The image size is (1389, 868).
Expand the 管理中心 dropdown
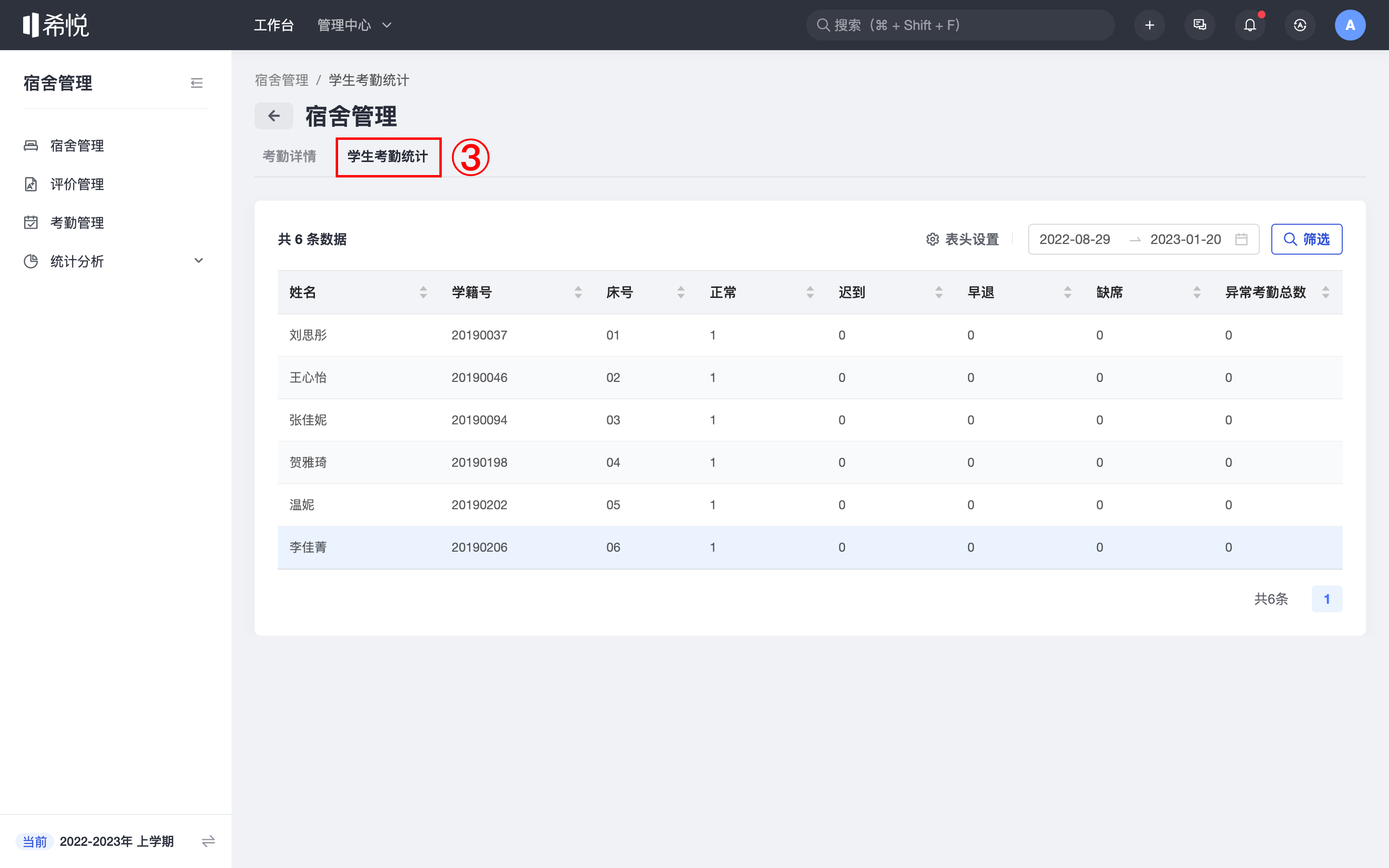(354, 25)
